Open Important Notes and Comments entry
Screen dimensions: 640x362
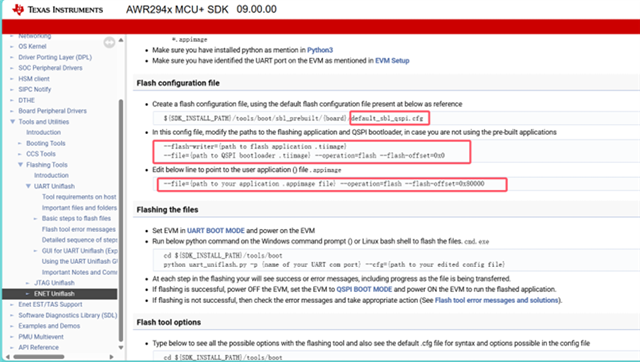coord(79,272)
